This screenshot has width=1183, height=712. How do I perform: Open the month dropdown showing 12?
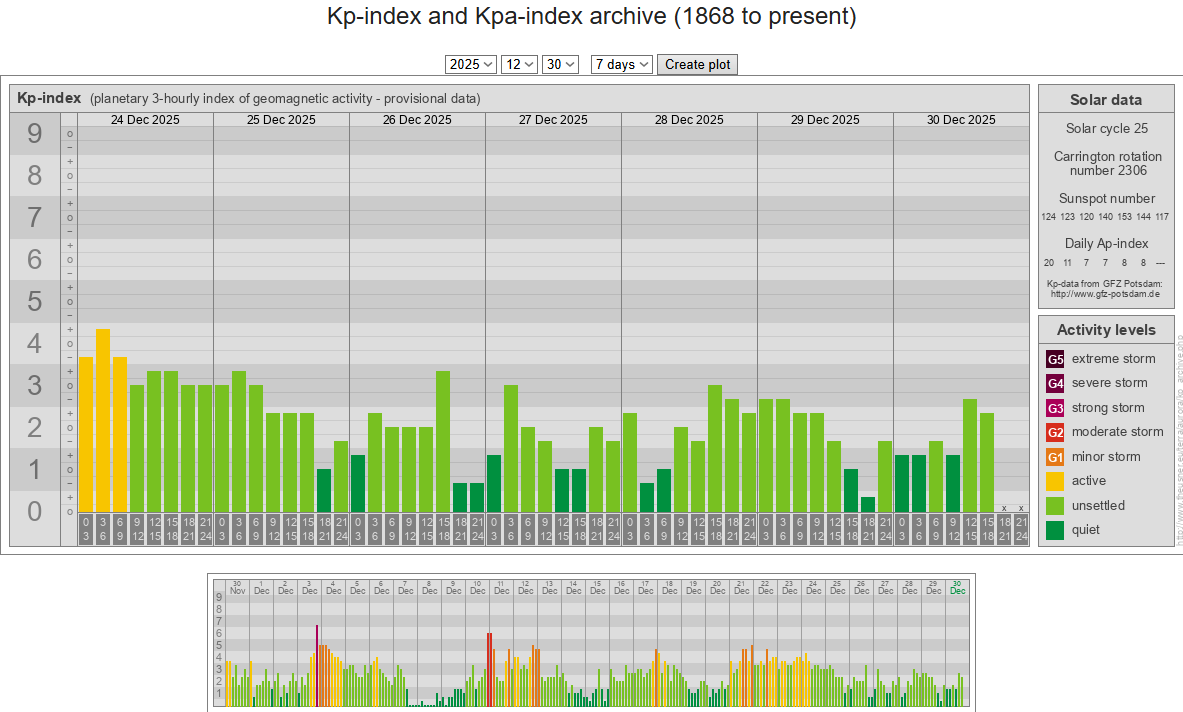(x=519, y=64)
